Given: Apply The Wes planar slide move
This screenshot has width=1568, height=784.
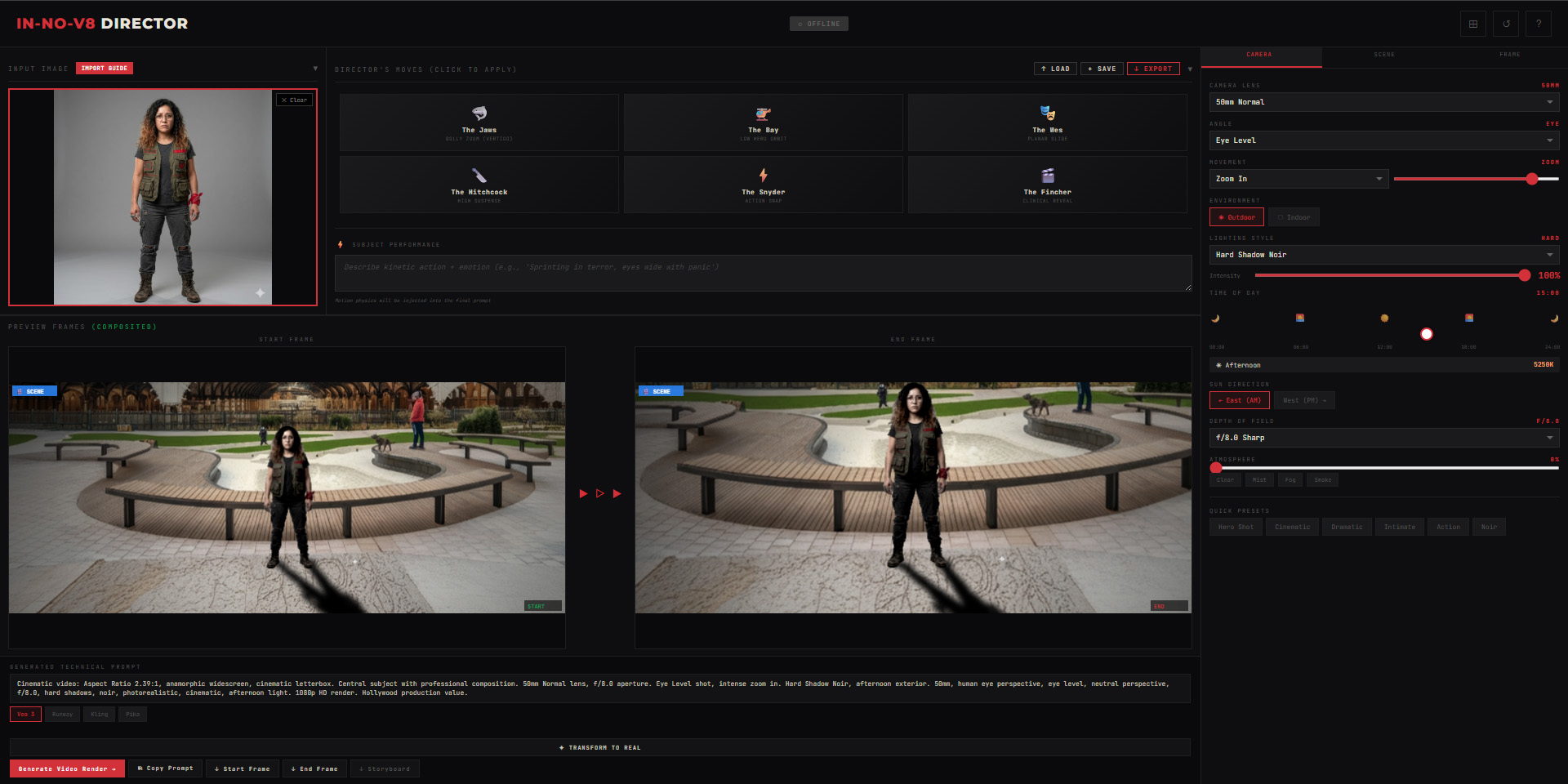Looking at the screenshot, I should pyautogui.click(x=1047, y=122).
